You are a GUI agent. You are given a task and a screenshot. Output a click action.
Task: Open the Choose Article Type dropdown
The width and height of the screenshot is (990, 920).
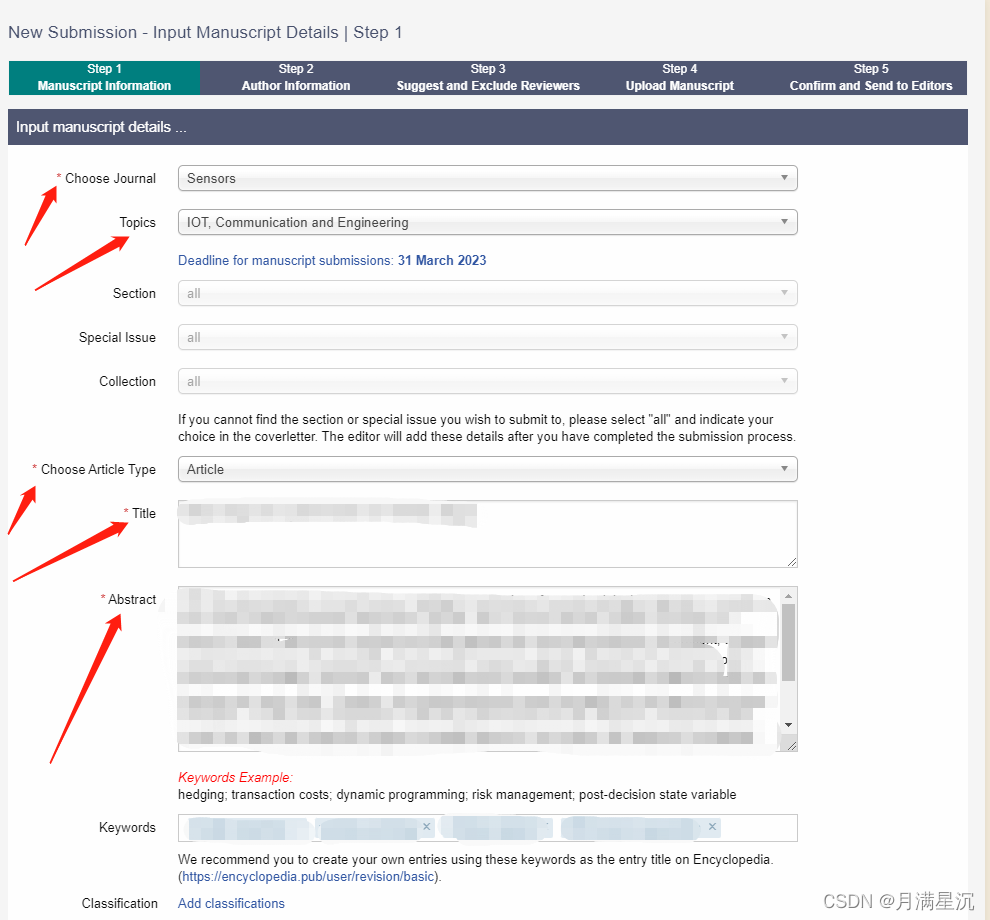pyautogui.click(x=487, y=469)
